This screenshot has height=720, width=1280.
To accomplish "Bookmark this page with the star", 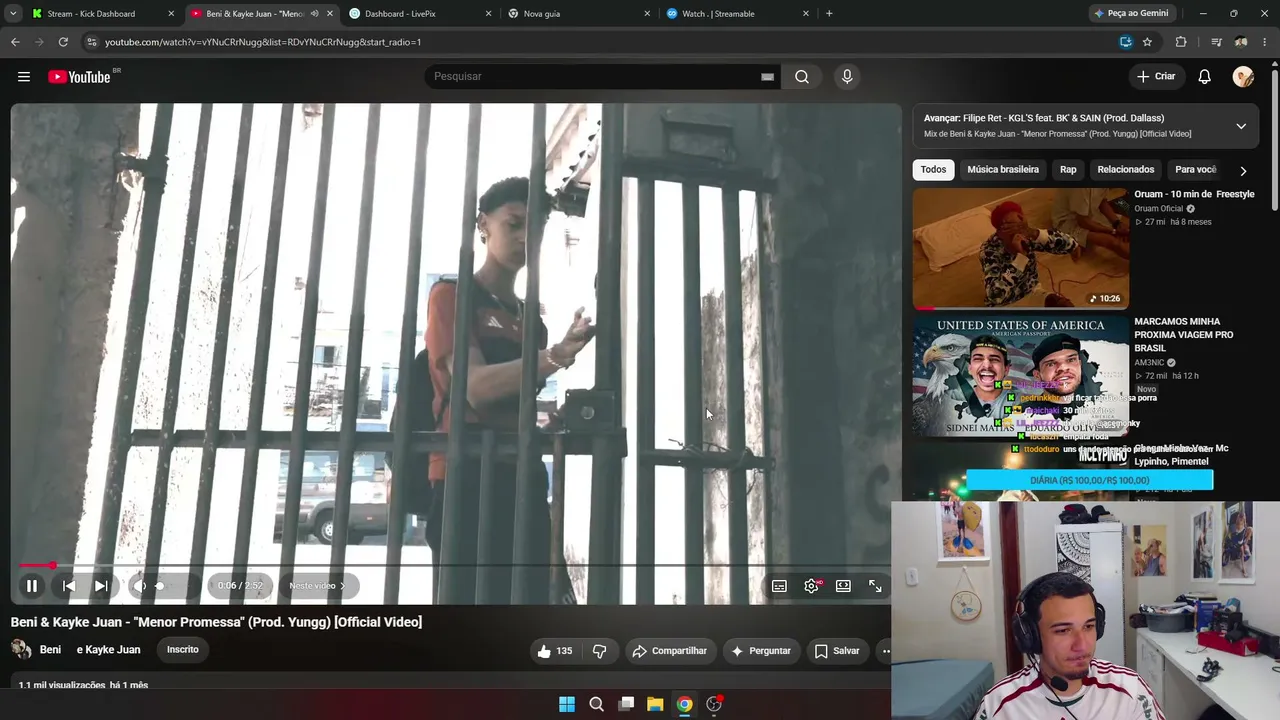I will pyautogui.click(x=1147, y=42).
